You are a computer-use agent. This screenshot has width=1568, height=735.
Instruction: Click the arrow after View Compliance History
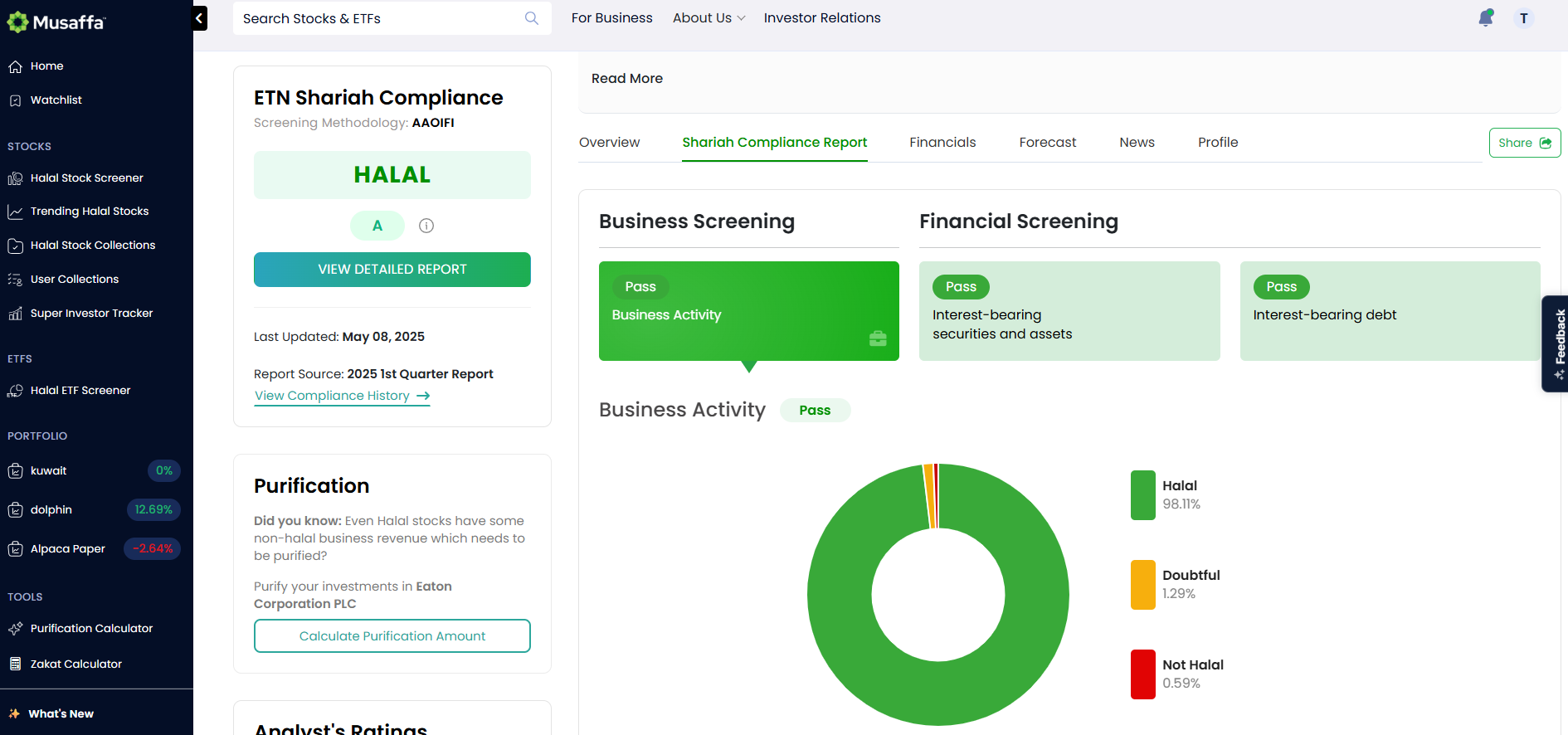click(x=423, y=396)
